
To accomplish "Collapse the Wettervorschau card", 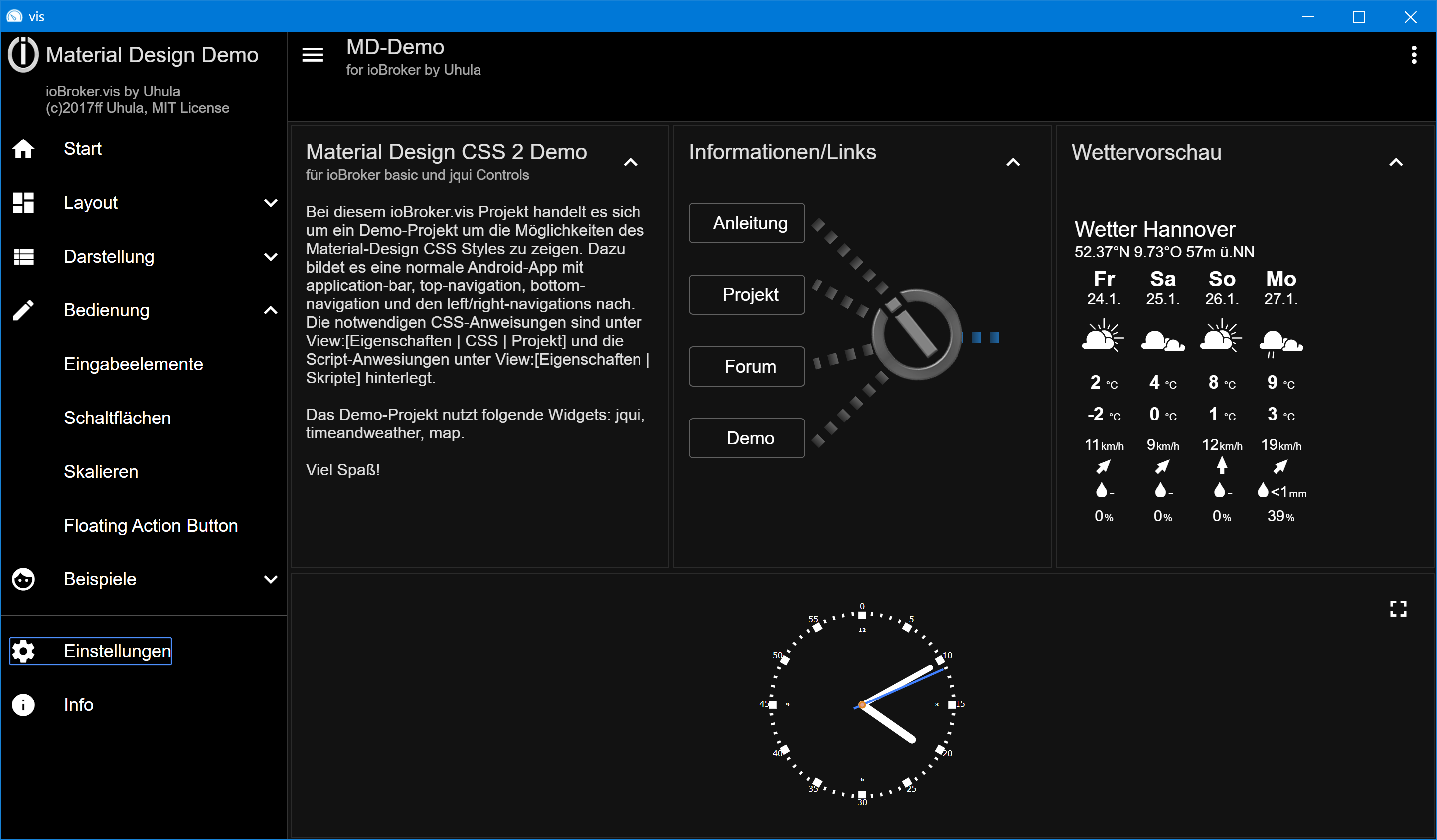I will 1395,163.
